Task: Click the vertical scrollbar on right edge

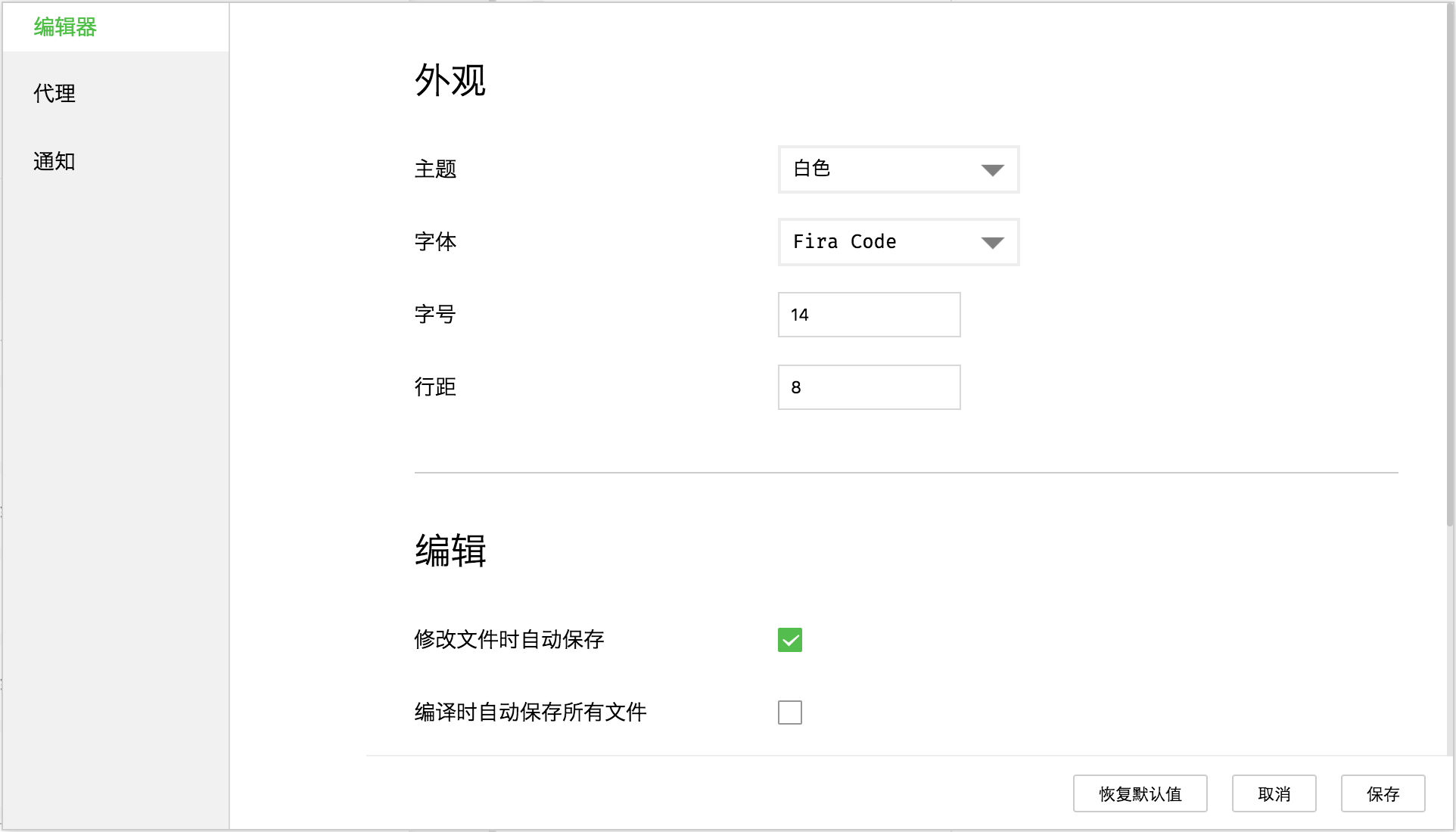Action: 1450,265
